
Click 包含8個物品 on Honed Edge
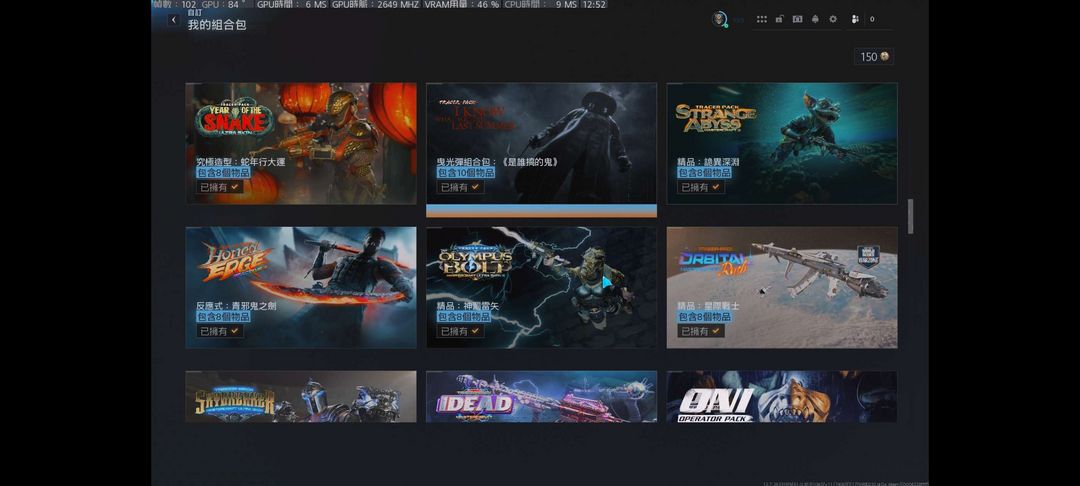[222, 317]
